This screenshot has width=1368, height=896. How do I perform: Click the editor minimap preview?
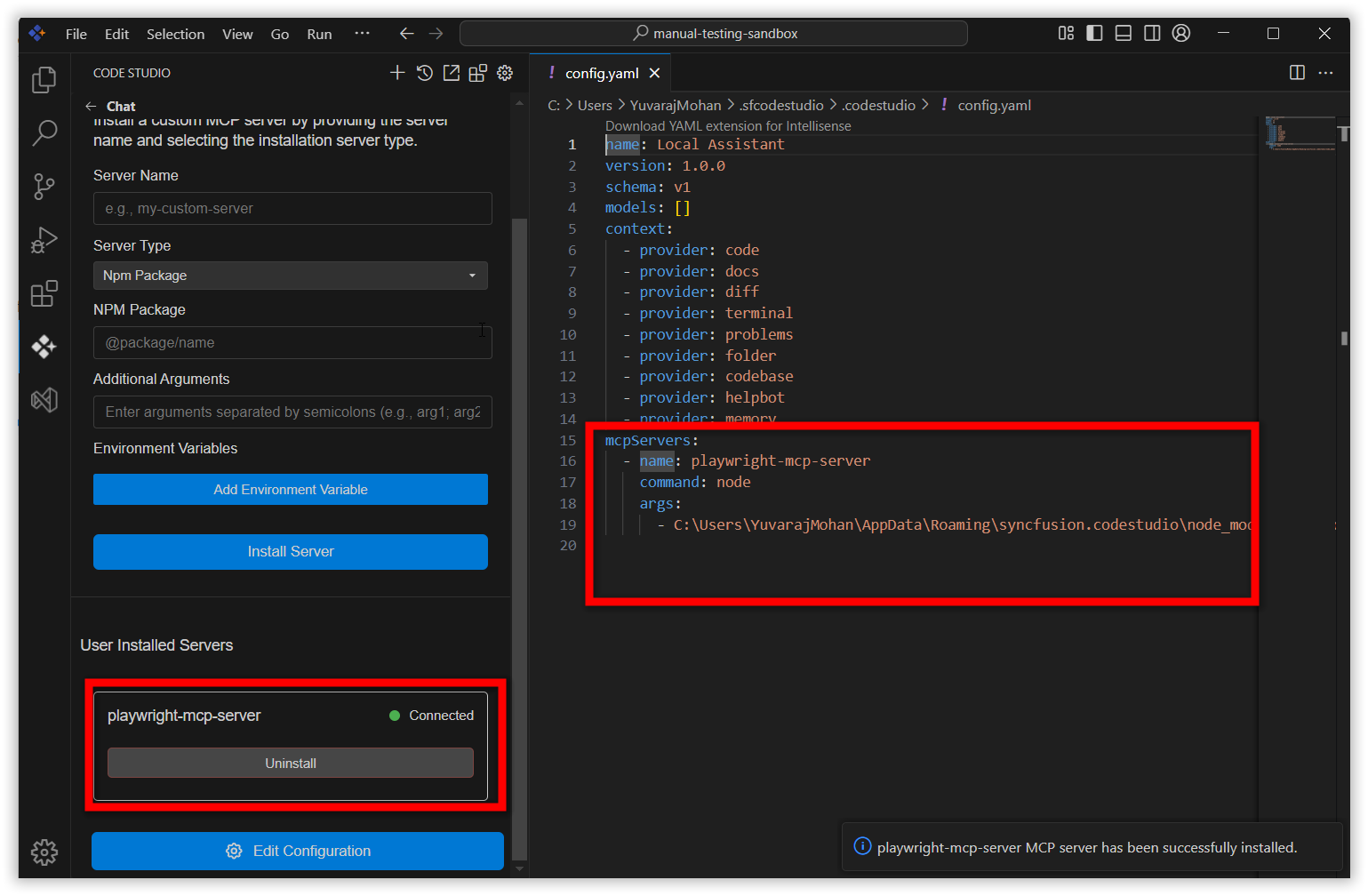(1300, 133)
